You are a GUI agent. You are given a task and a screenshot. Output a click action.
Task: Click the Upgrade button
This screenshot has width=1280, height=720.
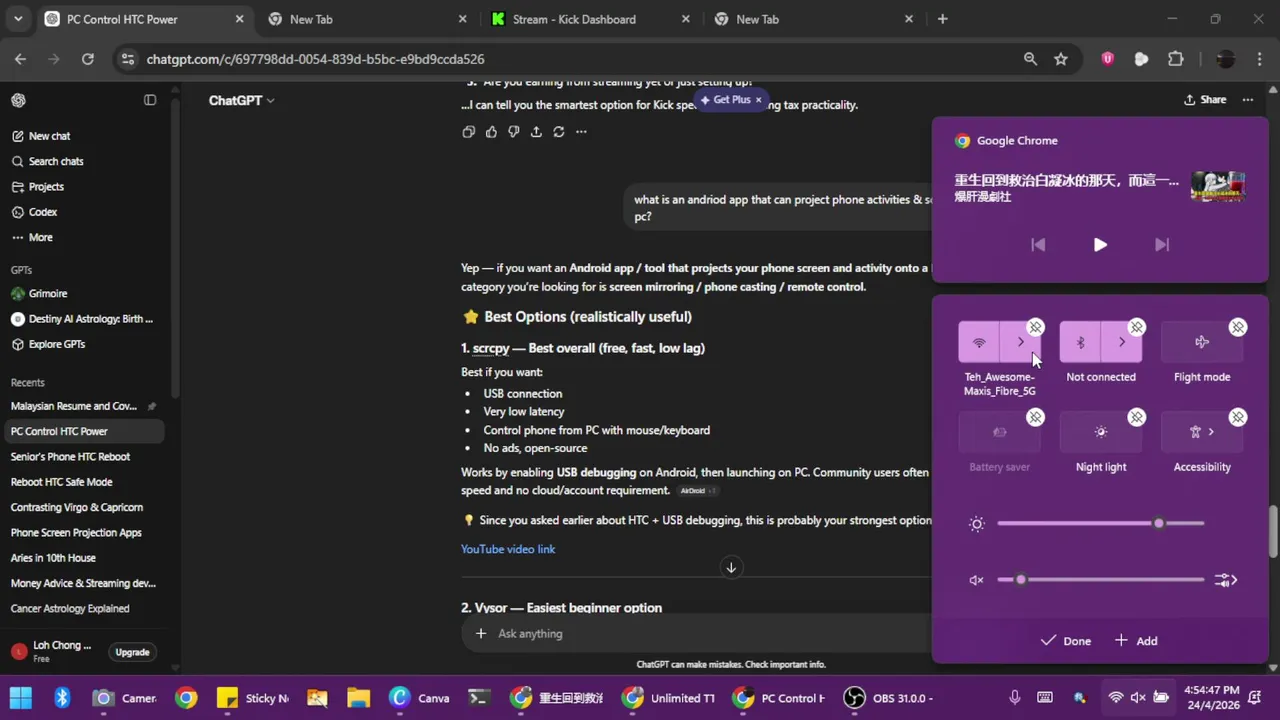click(x=132, y=652)
